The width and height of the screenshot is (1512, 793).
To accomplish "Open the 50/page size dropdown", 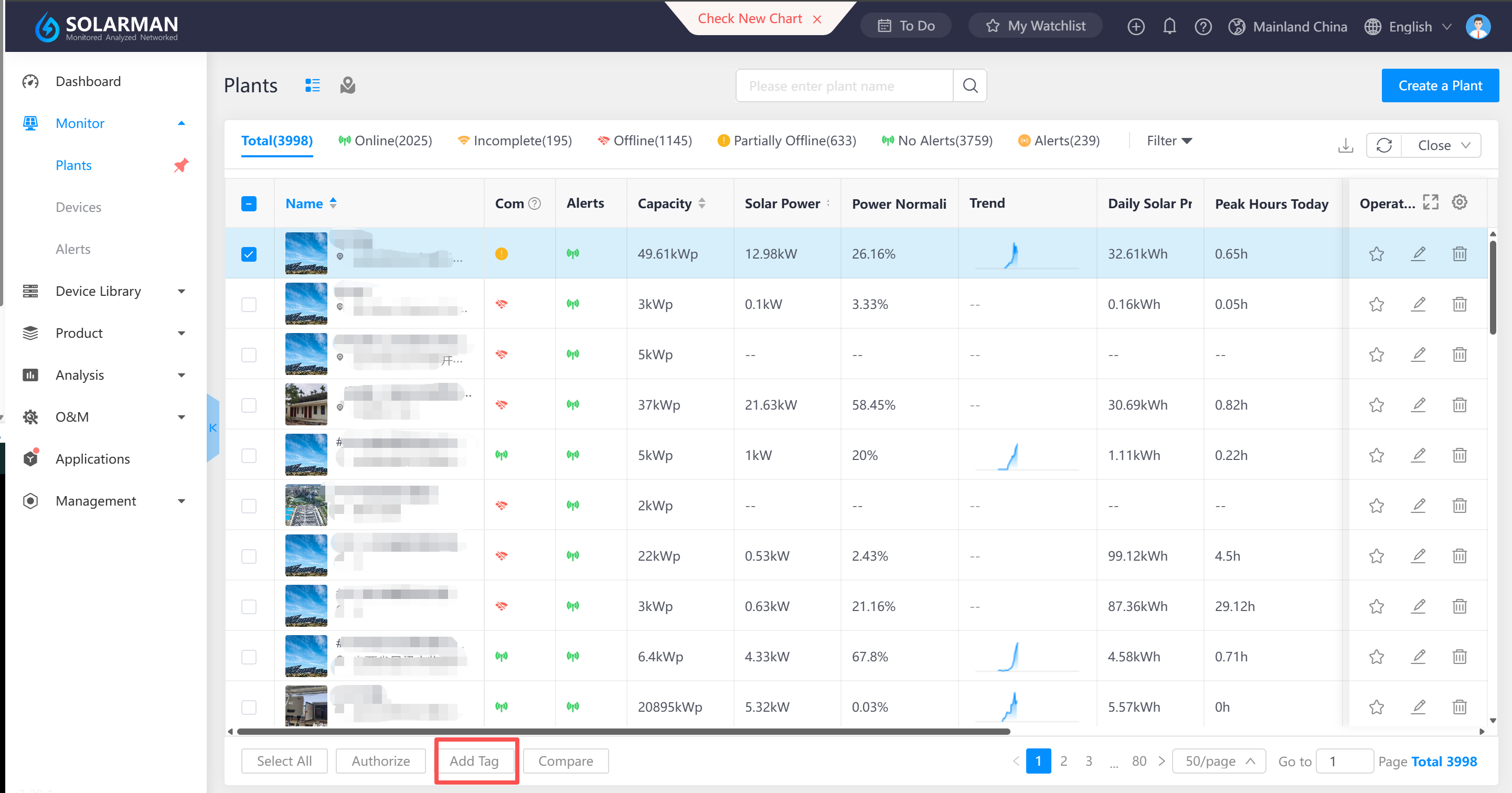I will [x=1219, y=760].
